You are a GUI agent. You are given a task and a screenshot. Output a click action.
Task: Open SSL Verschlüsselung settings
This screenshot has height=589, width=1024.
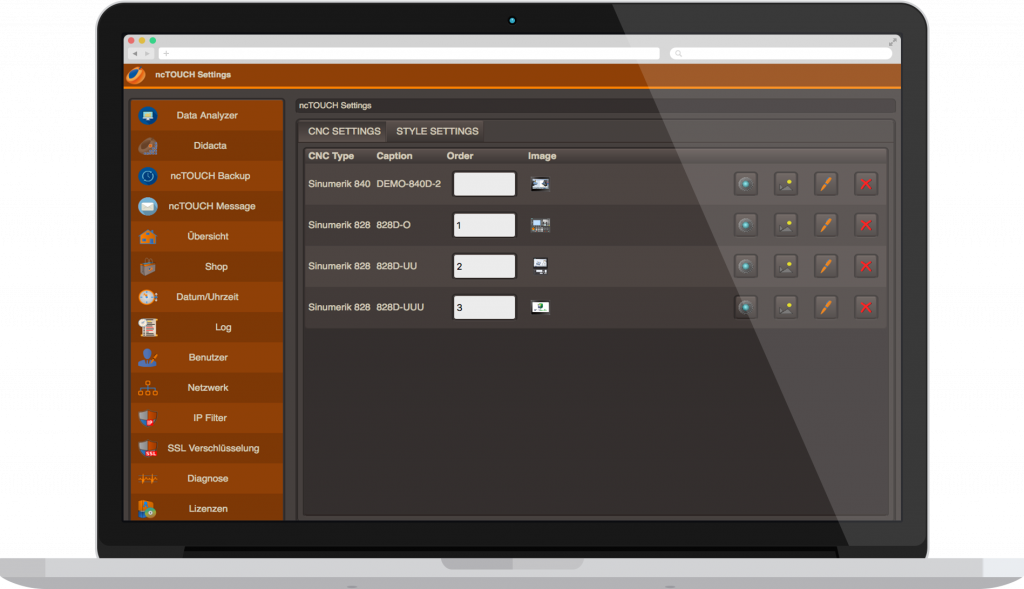pos(206,448)
